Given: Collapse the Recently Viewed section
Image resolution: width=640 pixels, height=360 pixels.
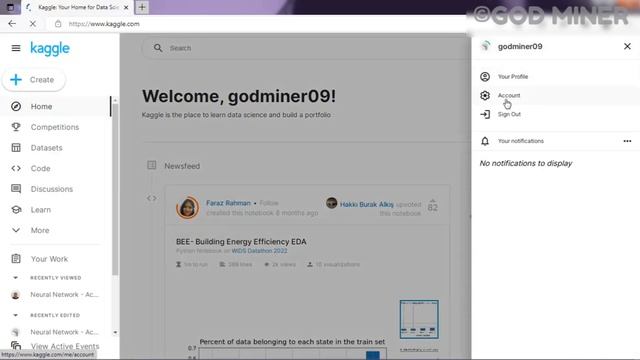Looking at the screenshot, I should [x=16, y=278].
